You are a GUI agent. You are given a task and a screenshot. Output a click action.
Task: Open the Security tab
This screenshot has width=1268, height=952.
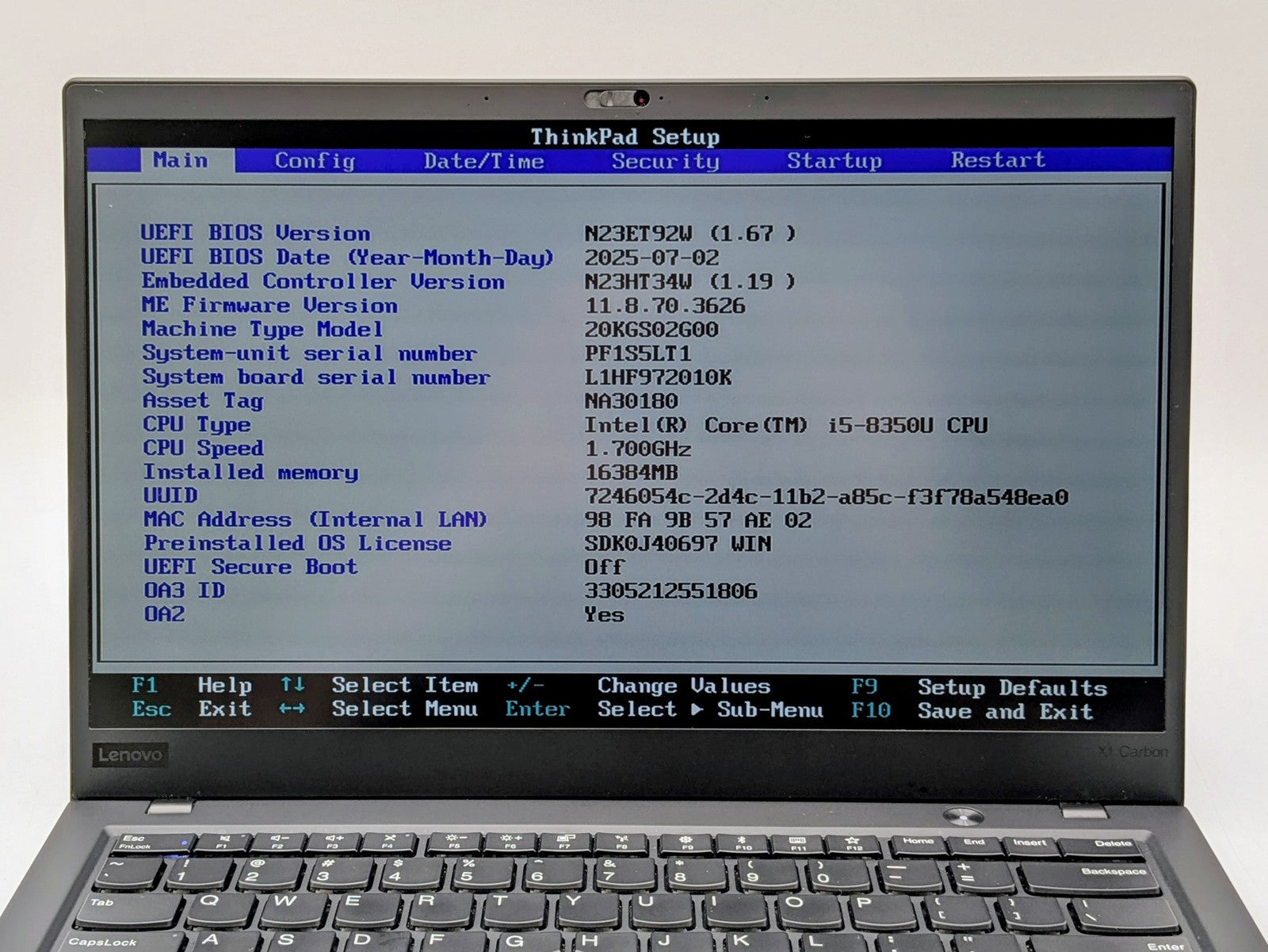coord(666,161)
